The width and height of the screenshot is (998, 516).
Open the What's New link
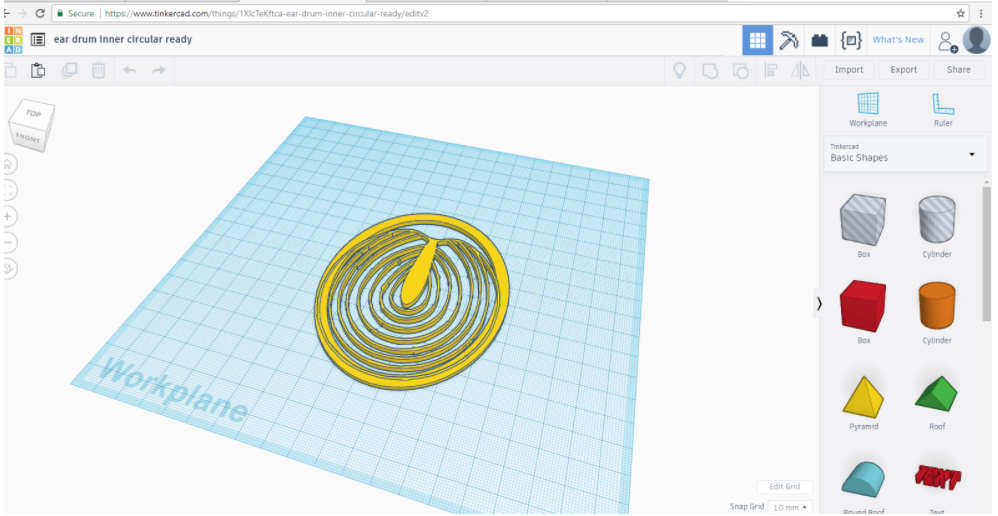tap(898, 40)
